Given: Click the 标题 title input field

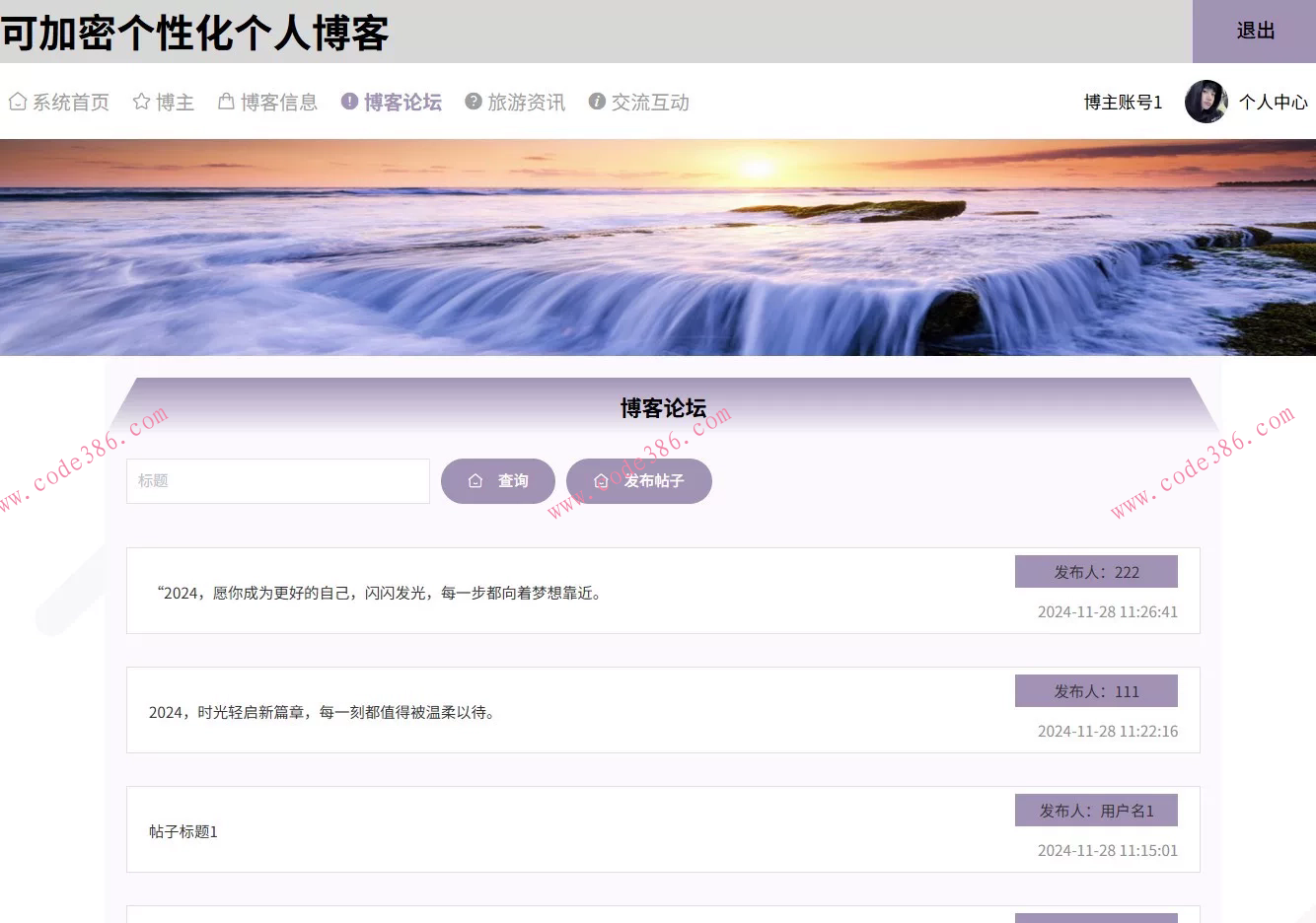Looking at the screenshot, I should click(277, 481).
